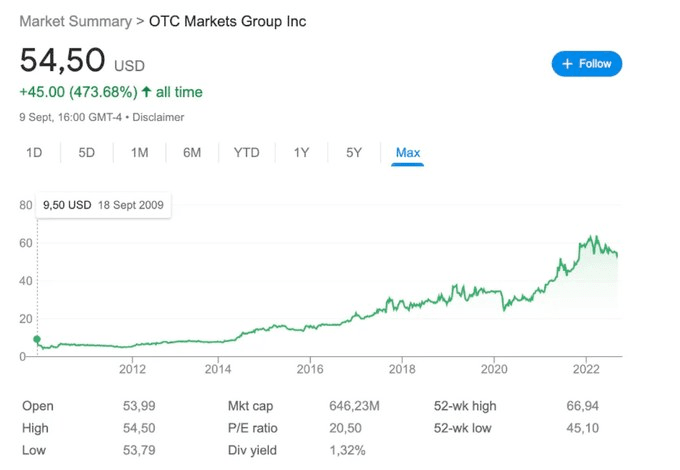
Task: Click the Max range tab
Action: (408, 153)
